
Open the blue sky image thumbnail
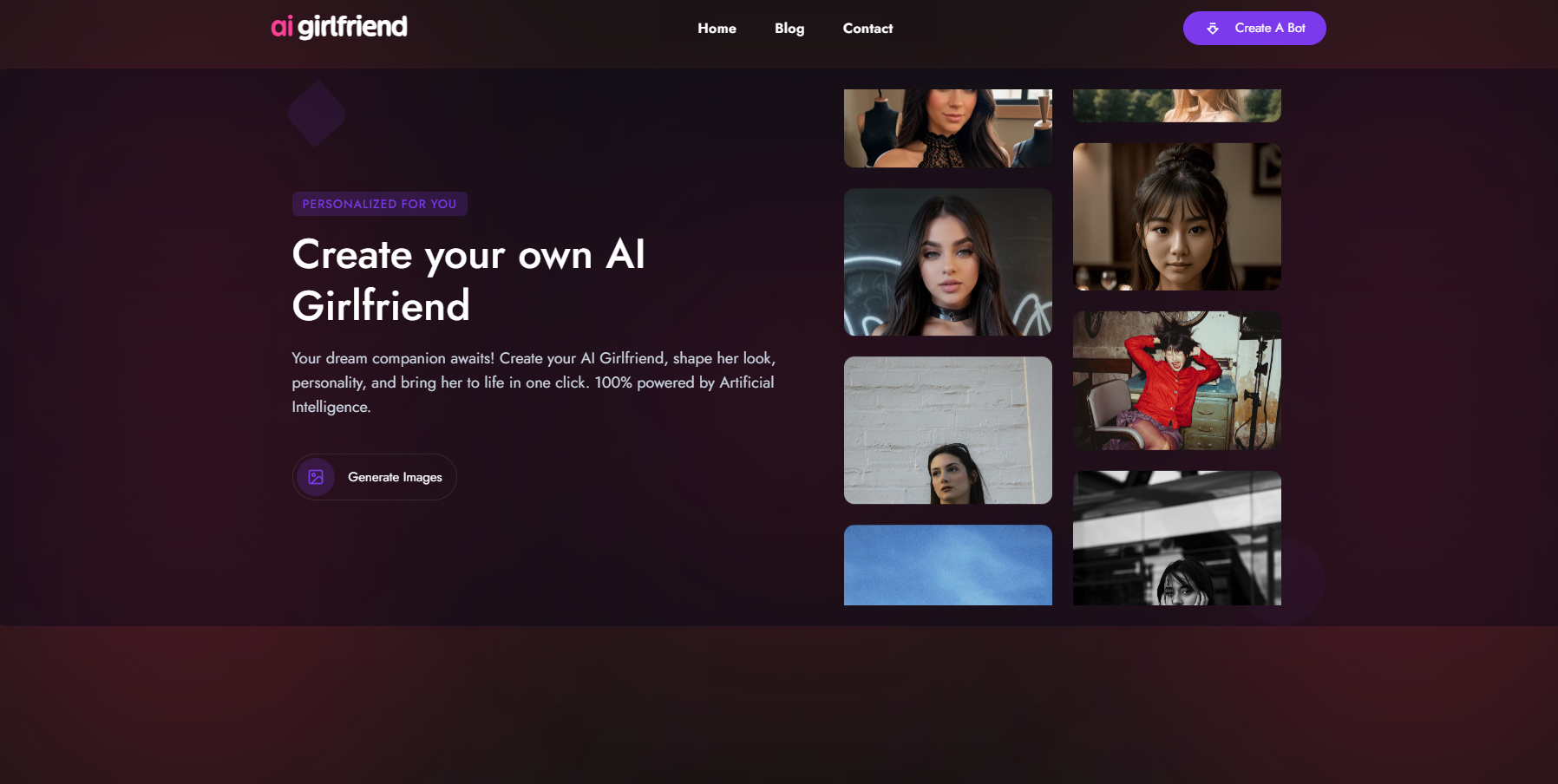pos(947,565)
